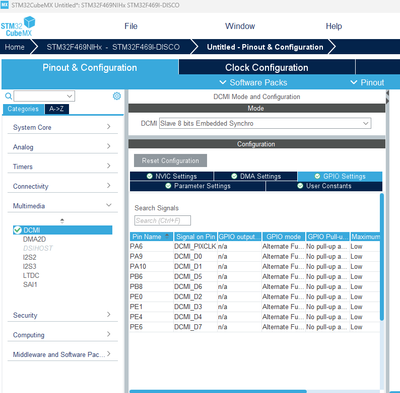Open the settings gear icon above the categories
400x393 pixels.
point(117,96)
